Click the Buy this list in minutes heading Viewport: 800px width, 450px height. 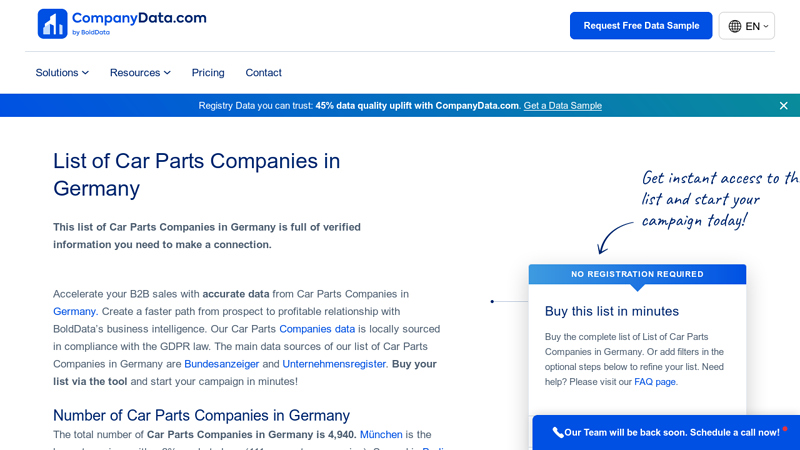click(612, 311)
